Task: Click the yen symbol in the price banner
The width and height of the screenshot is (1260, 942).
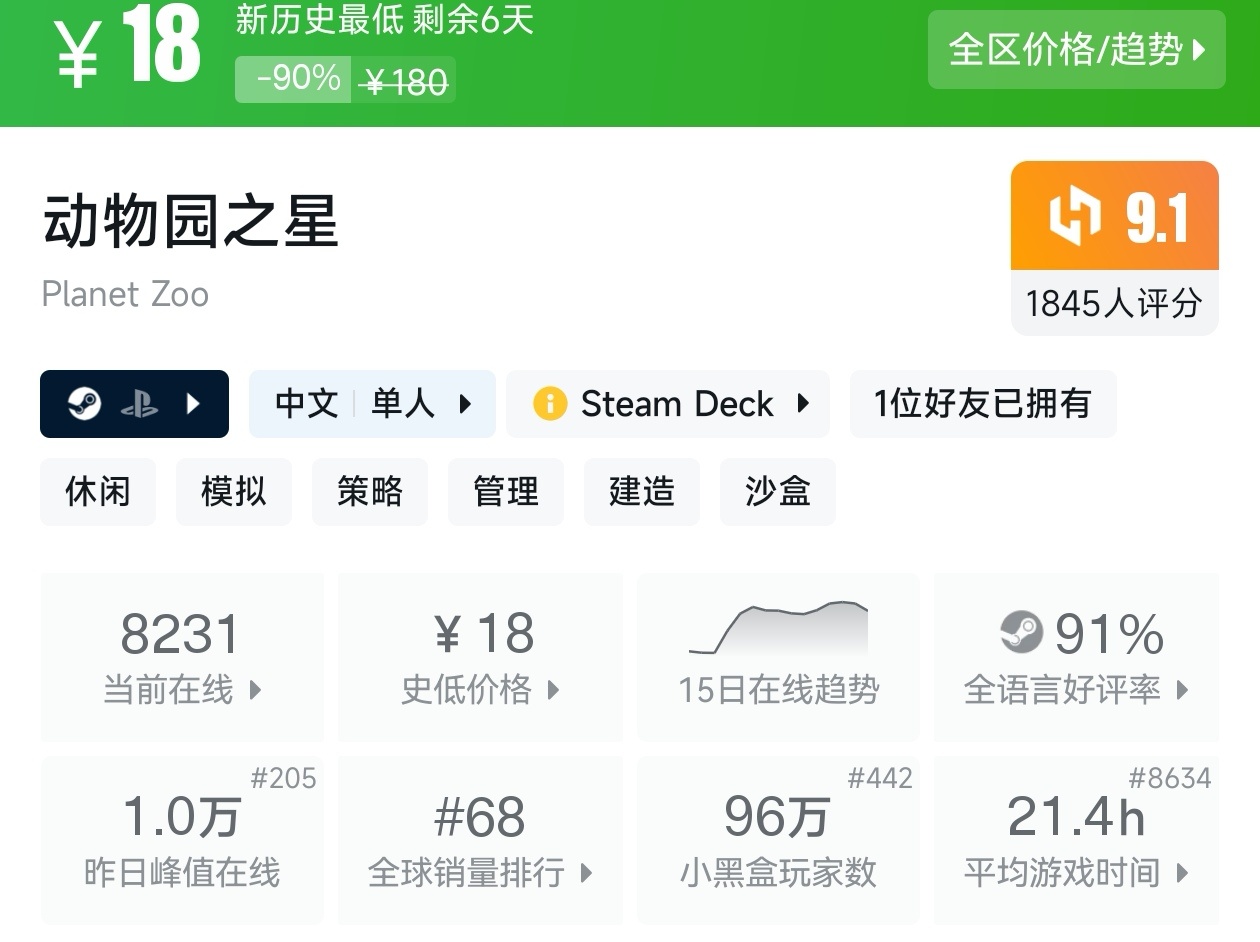Action: pyautogui.click(x=77, y=52)
